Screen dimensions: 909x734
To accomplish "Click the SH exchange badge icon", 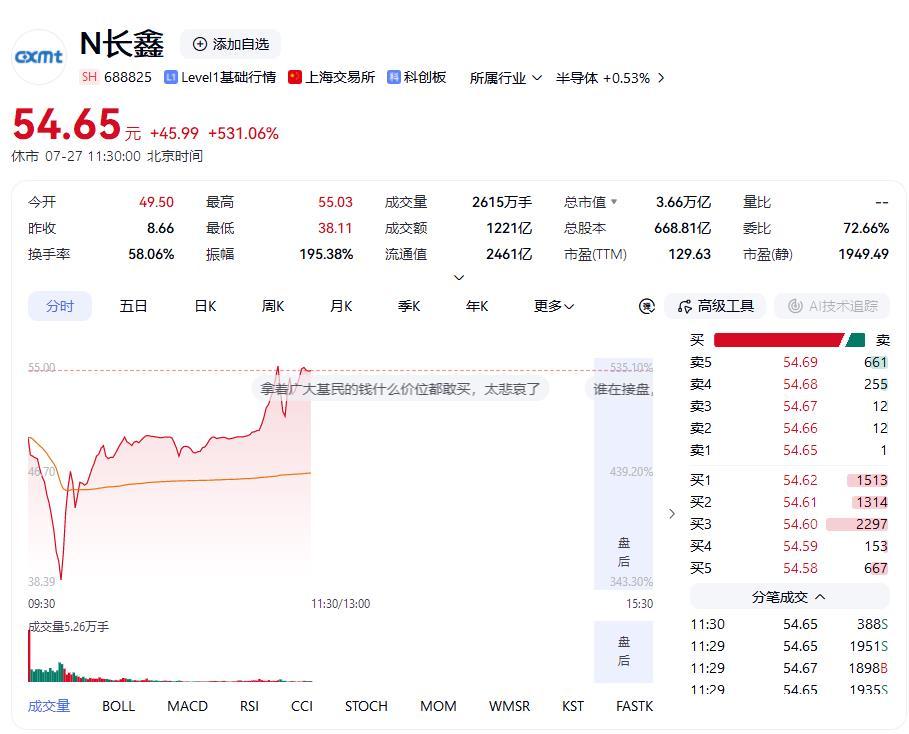I will pyautogui.click(x=89, y=77).
